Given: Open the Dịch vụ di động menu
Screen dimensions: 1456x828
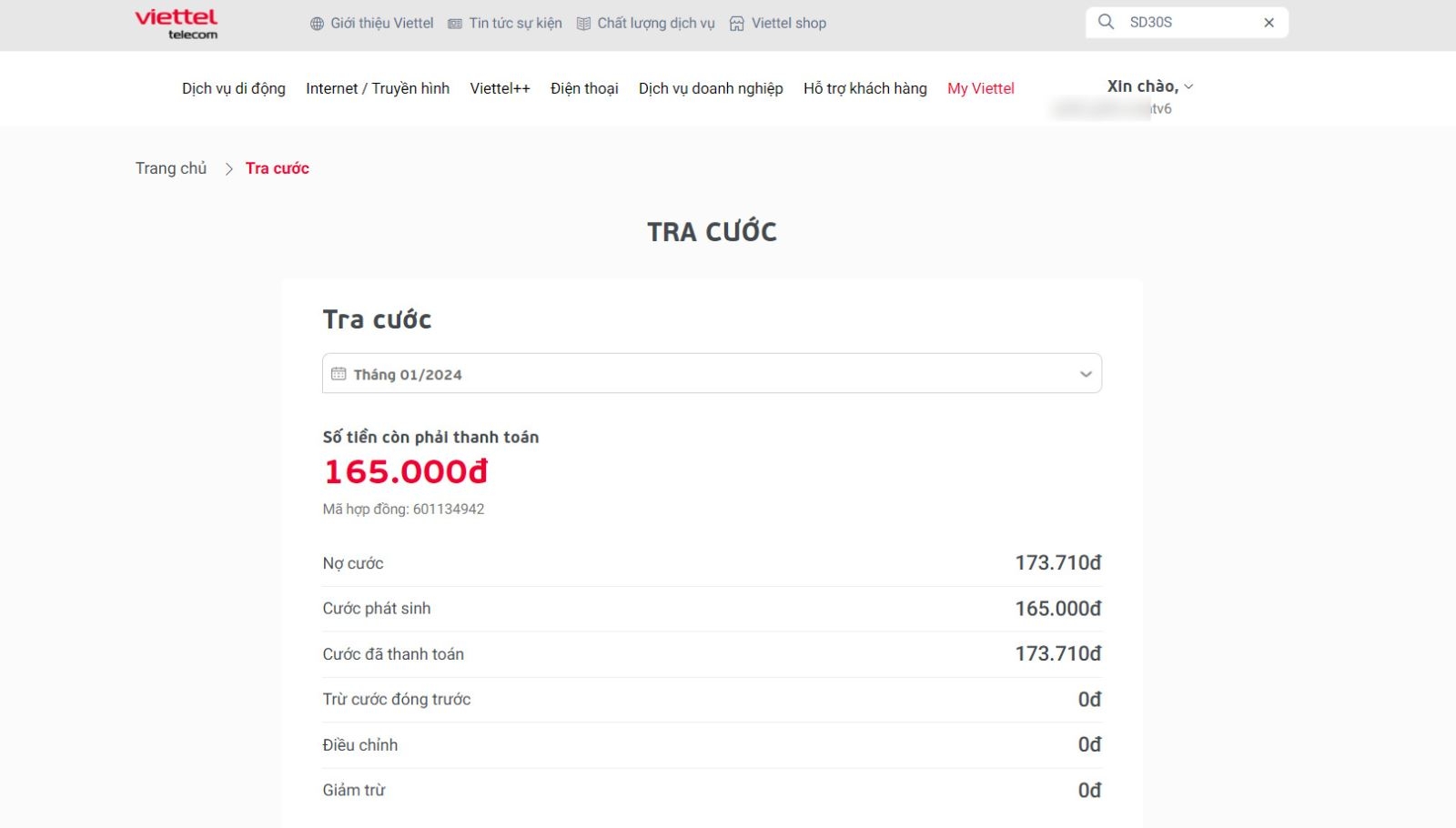Looking at the screenshot, I should tap(234, 88).
